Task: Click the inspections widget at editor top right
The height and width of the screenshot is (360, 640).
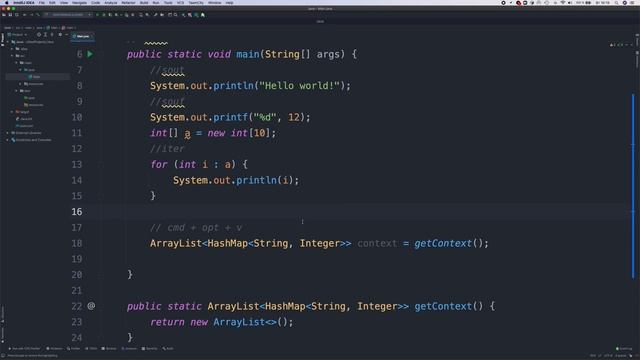Action: tap(620, 44)
